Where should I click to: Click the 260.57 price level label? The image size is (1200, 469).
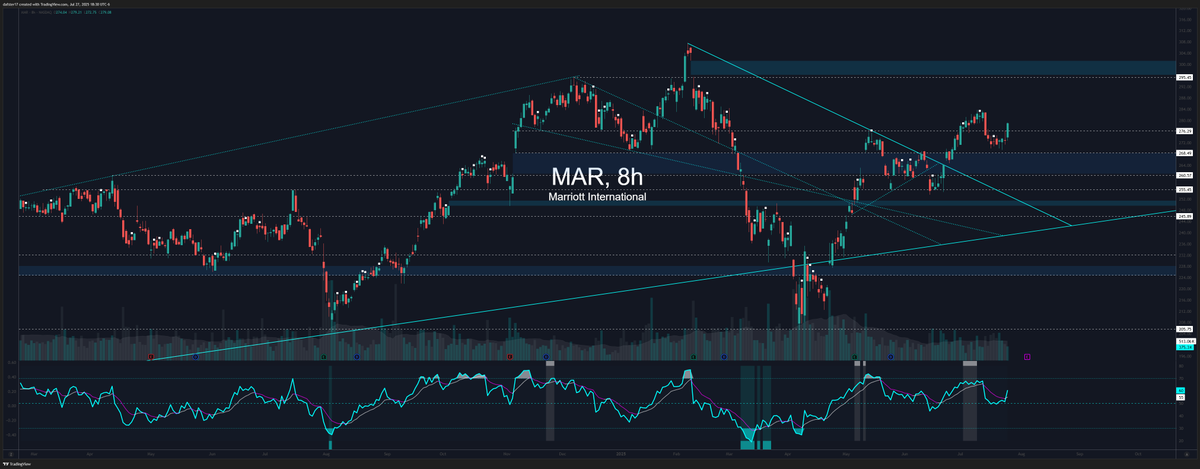pyautogui.click(x=1186, y=176)
